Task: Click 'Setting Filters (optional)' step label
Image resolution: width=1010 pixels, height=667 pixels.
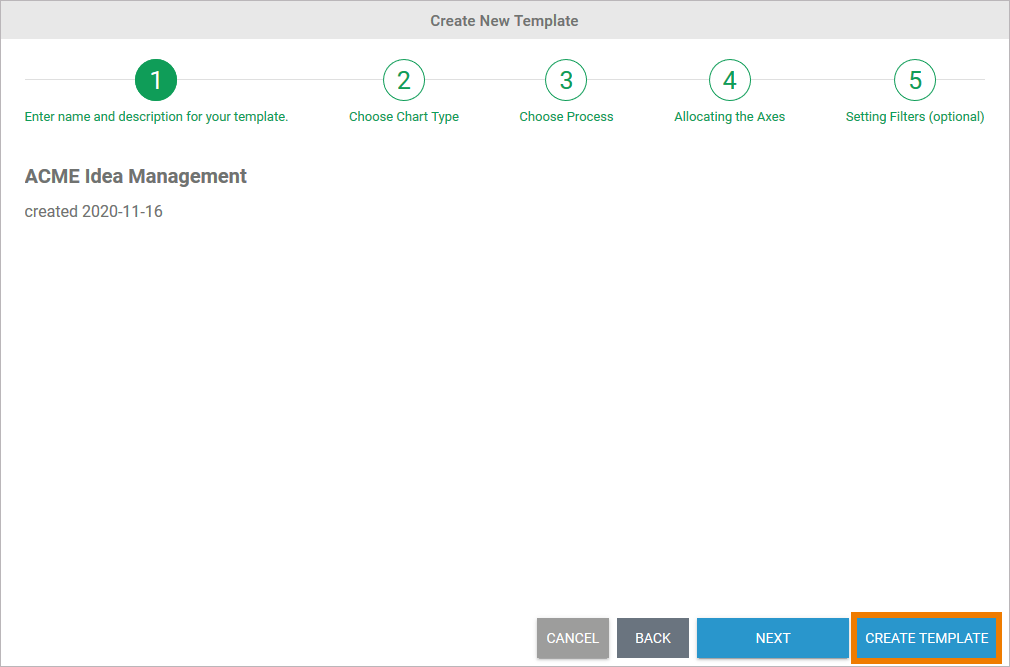Action: [x=915, y=117]
